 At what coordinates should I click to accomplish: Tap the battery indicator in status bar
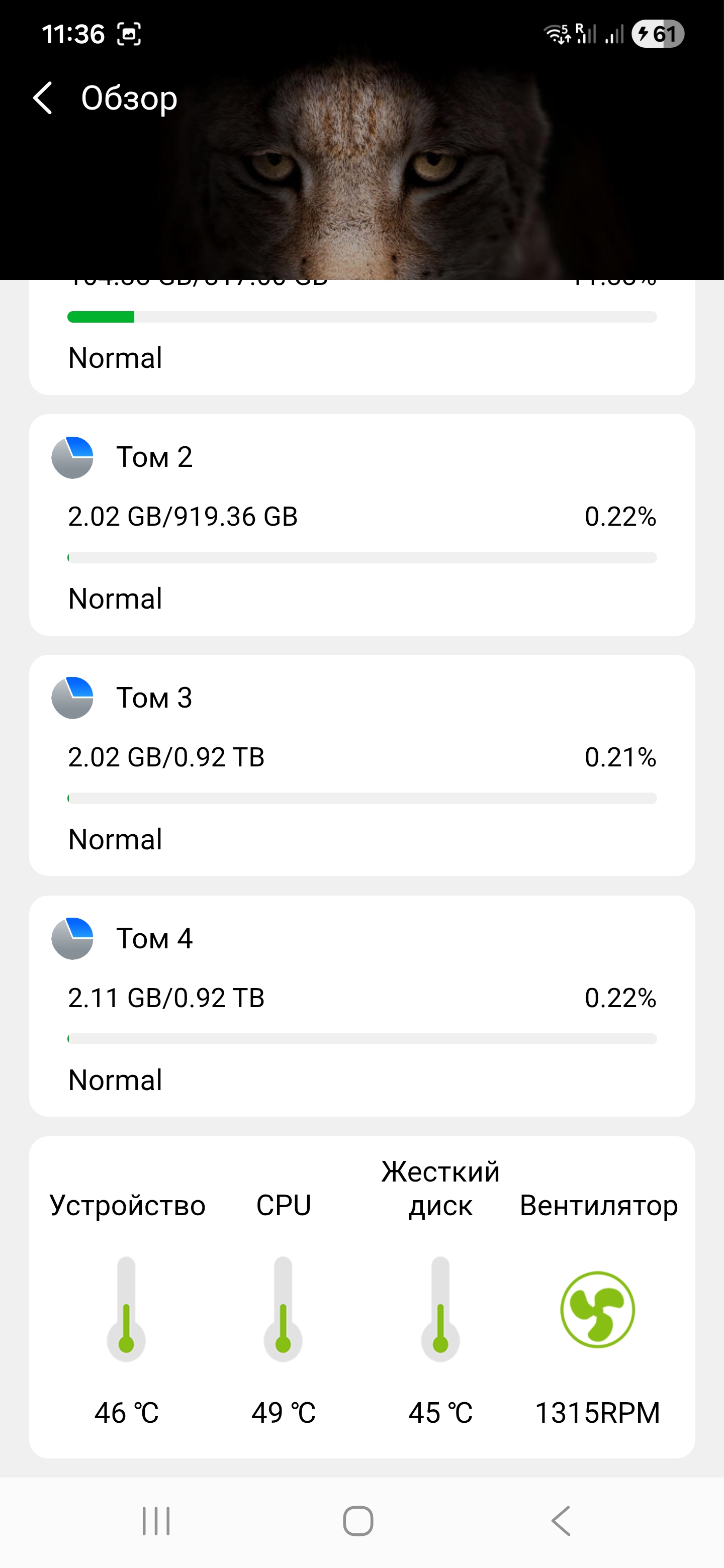pyautogui.click(x=658, y=34)
